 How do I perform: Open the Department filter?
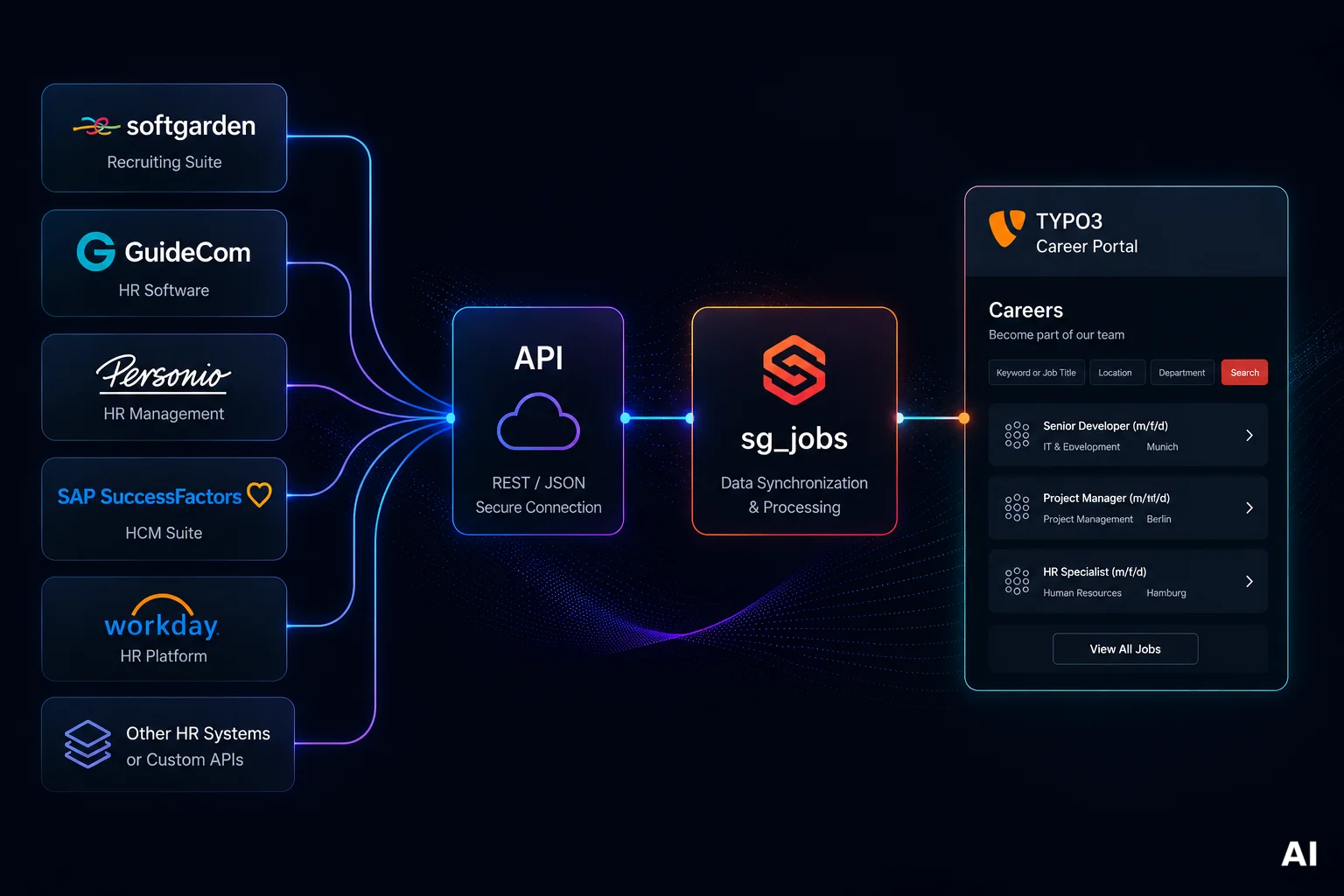[1182, 373]
